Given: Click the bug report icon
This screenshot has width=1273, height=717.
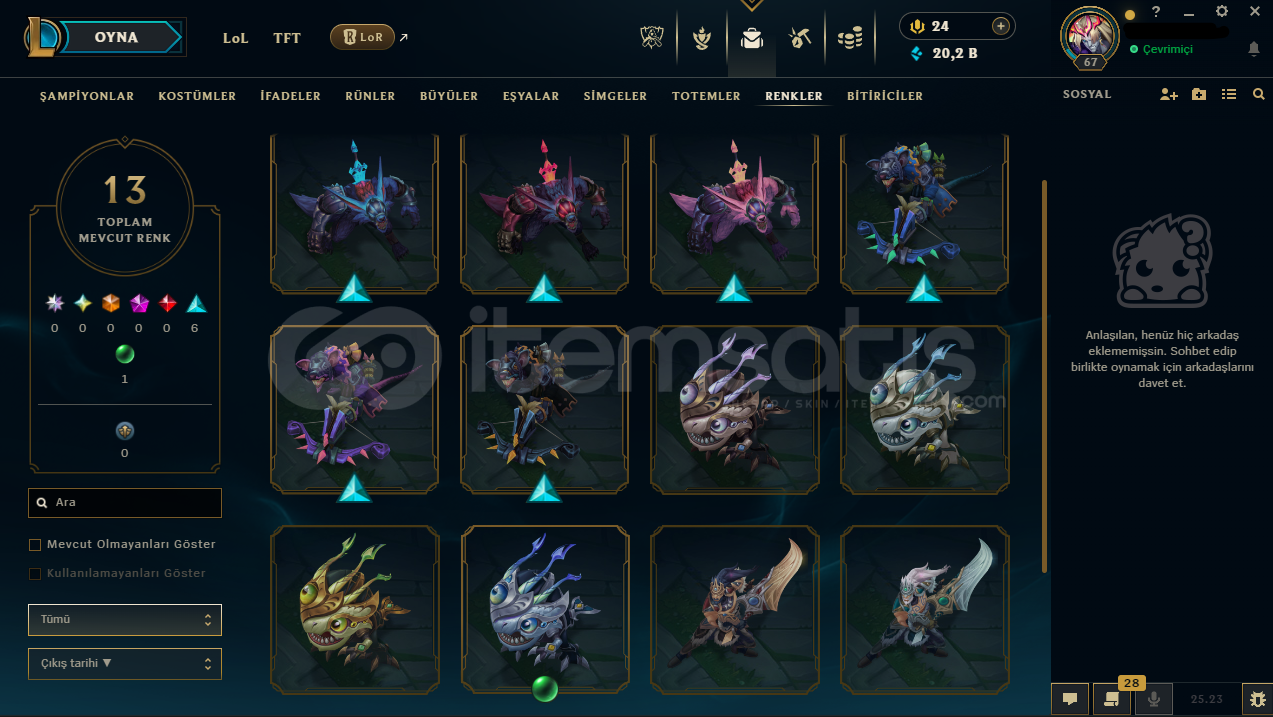Looking at the screenshot, I should pos(1256,699).
